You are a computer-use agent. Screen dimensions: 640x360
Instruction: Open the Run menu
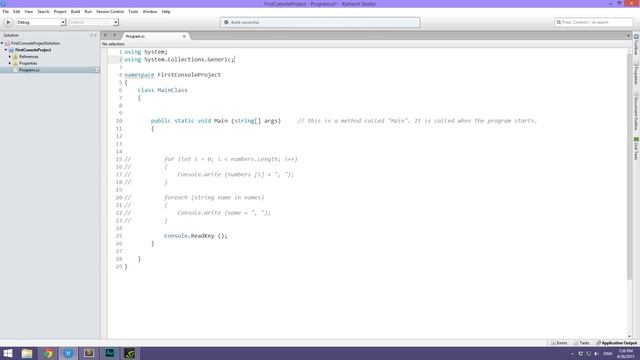tap(88, 12)
